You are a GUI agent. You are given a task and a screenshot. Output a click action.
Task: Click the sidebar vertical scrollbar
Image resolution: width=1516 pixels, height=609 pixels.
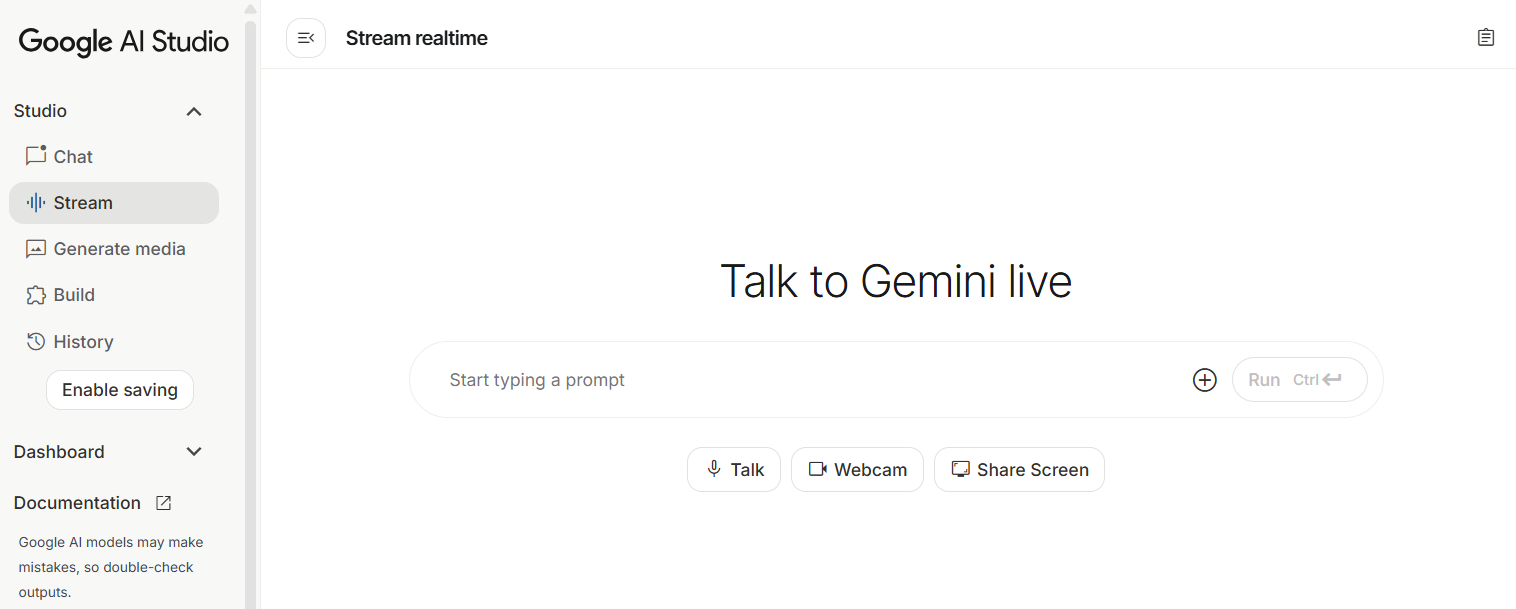[251, 300]
